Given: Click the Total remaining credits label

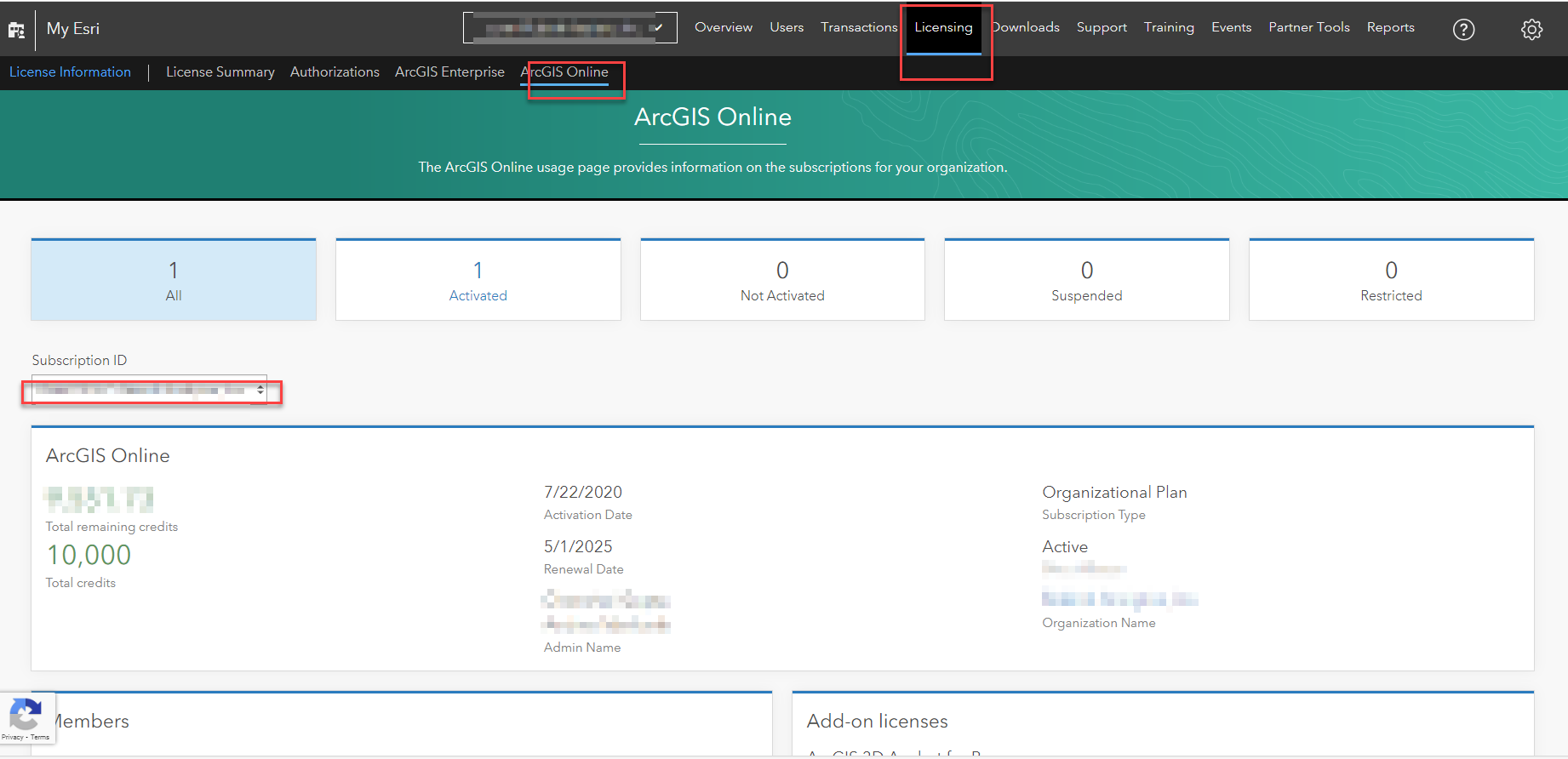Looking at the screenshot, I should 112,528.
